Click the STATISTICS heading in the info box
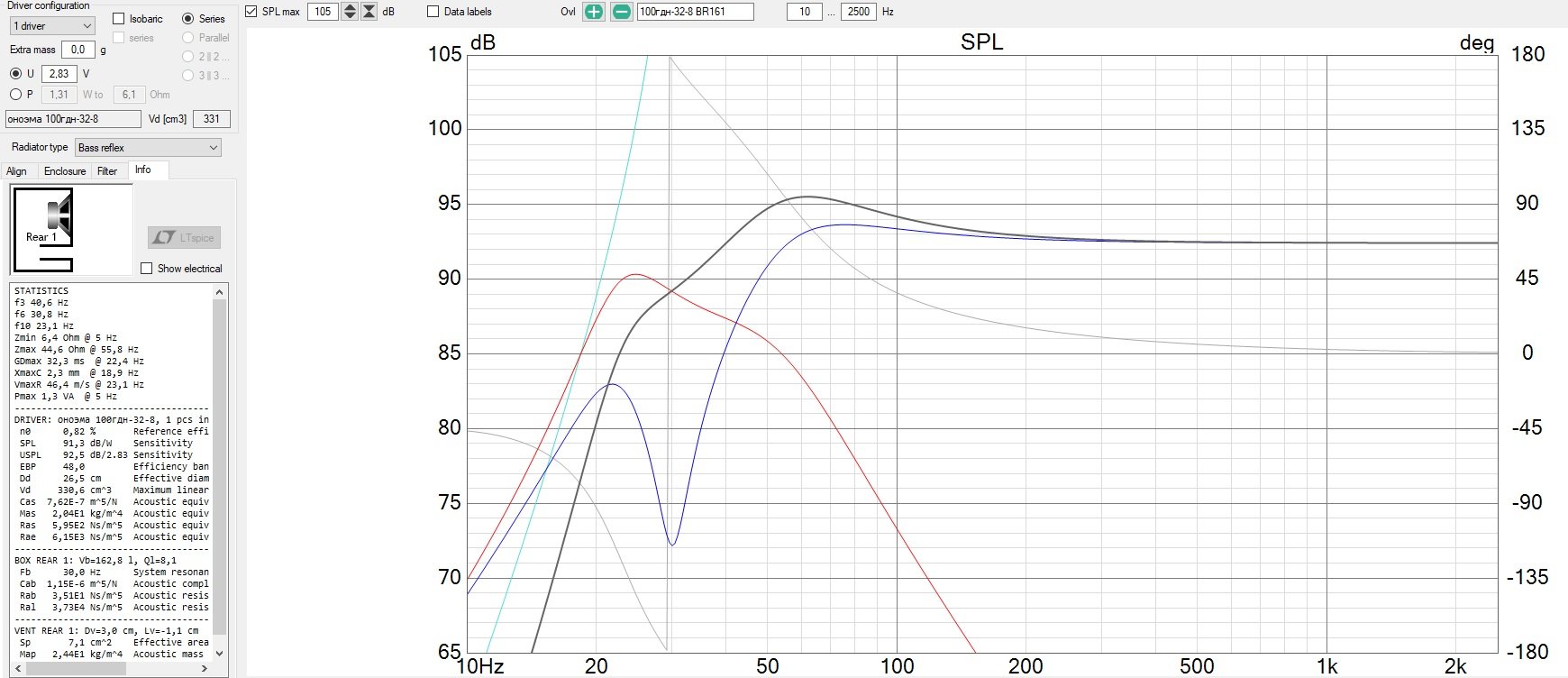The image size is (1568, 678). [41, 291]
